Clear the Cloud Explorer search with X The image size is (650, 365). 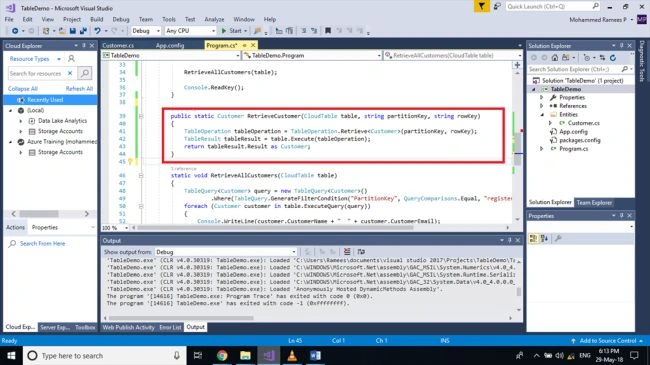70,73
